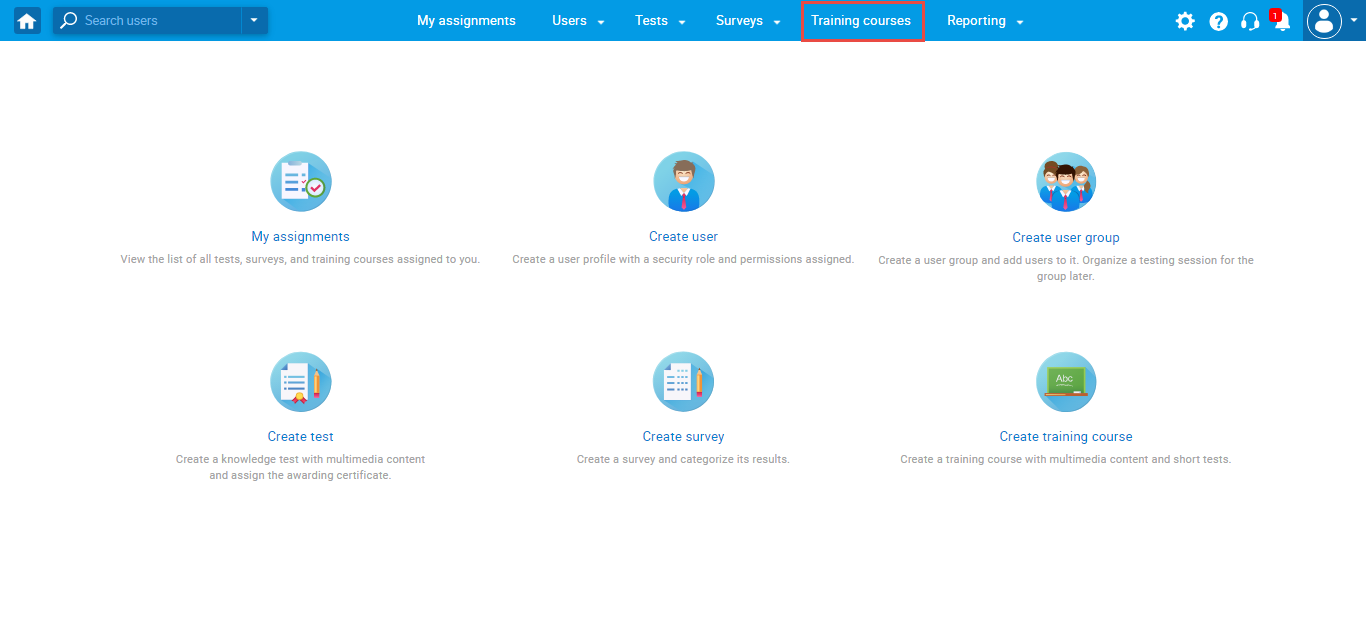Click the 'Create a training course with multimedia' description
This screenshot has width=1366, height=625.
[x=1066, y=460]
